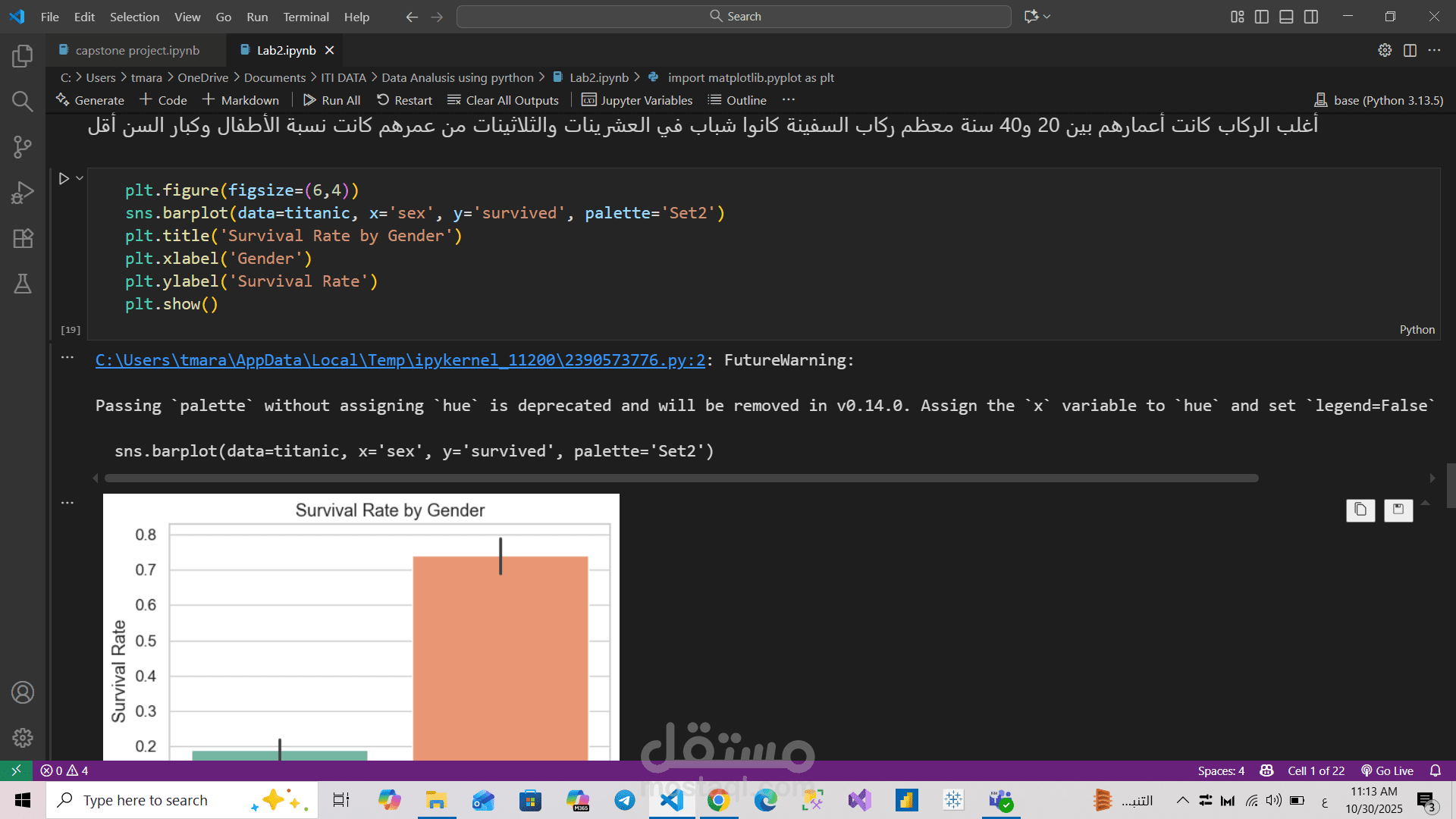Click the horizontal output scrollbar

tap(681, 478)
